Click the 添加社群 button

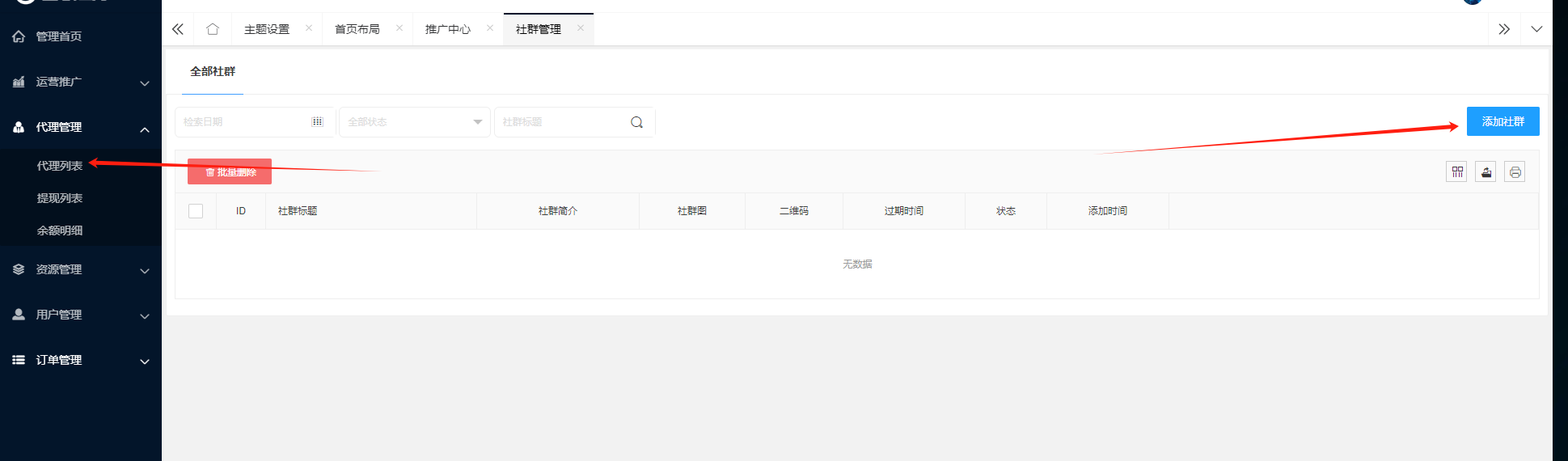(1502, 121)
